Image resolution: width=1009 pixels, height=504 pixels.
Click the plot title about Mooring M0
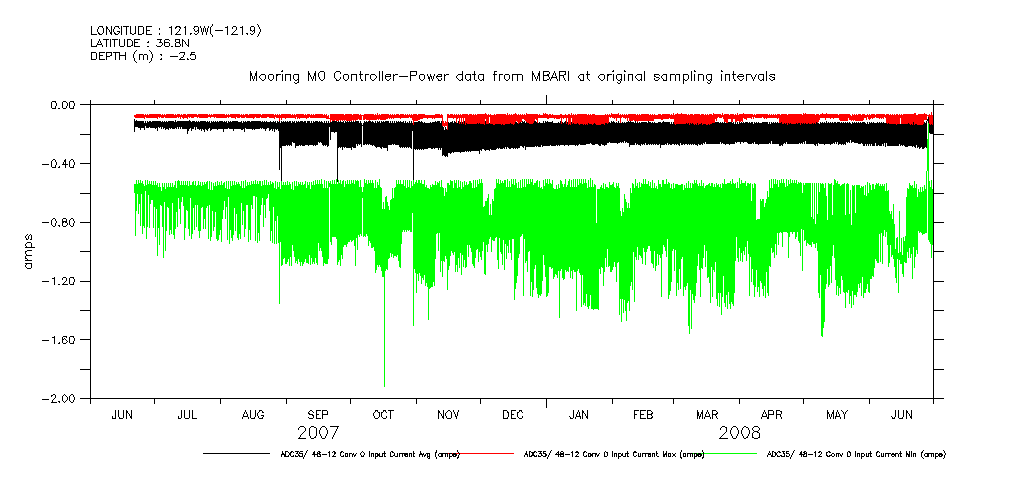coord(511,76)
